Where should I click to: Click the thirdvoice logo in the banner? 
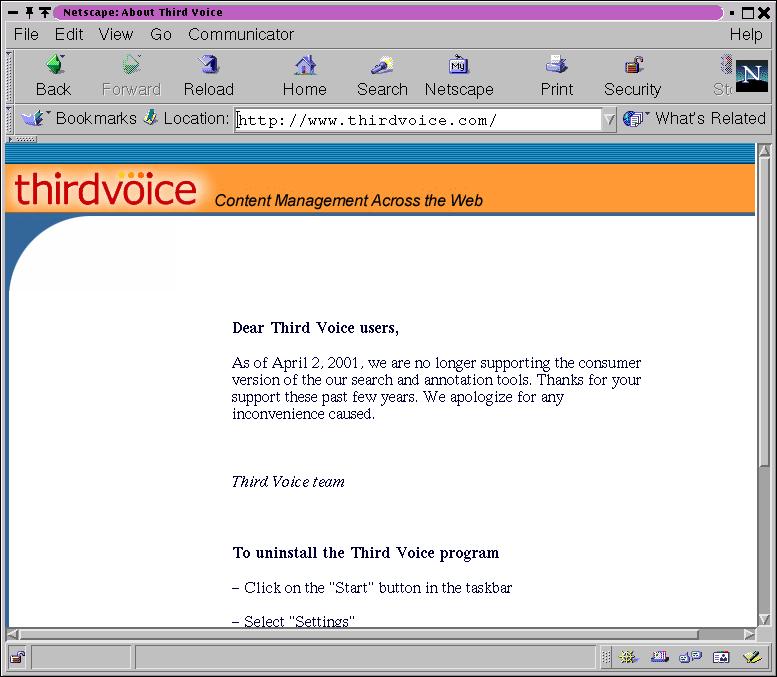pyautogui.click(x=106, y=189)
